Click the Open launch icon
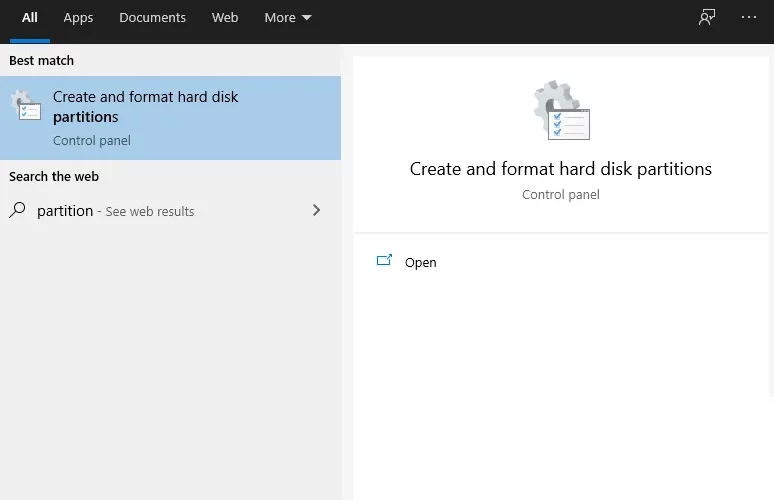Viewport: 774px width, 500px height. (x=384, y=260)
